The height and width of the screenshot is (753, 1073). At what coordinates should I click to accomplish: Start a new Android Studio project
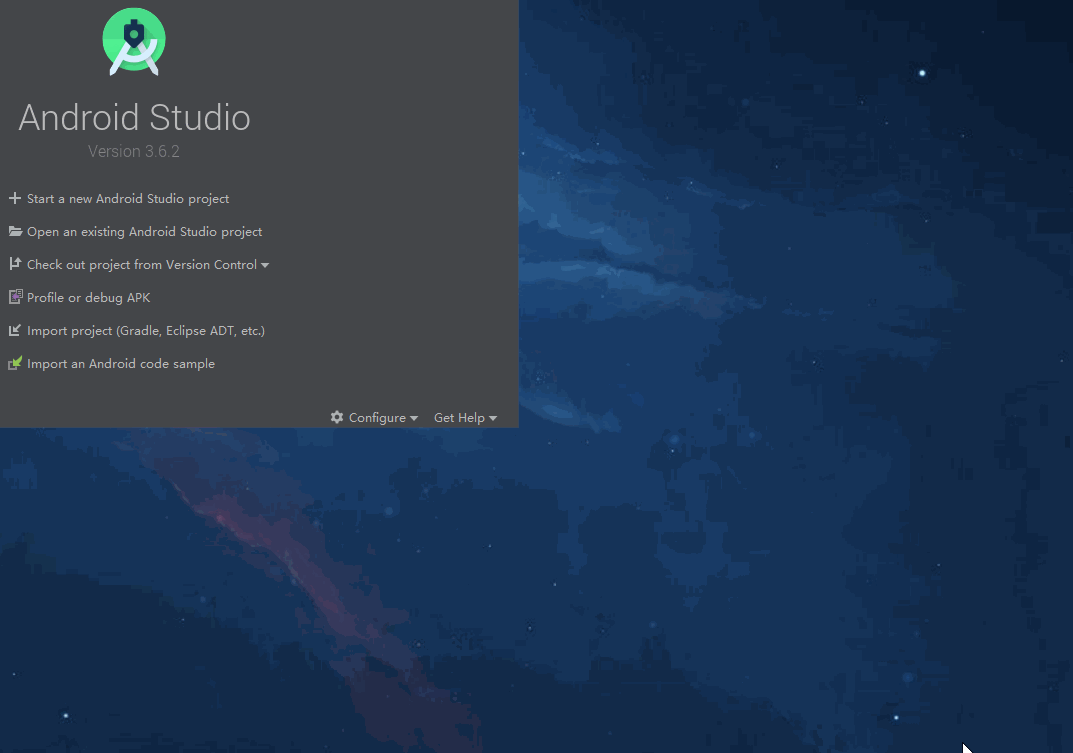click(x=128, y=199)
